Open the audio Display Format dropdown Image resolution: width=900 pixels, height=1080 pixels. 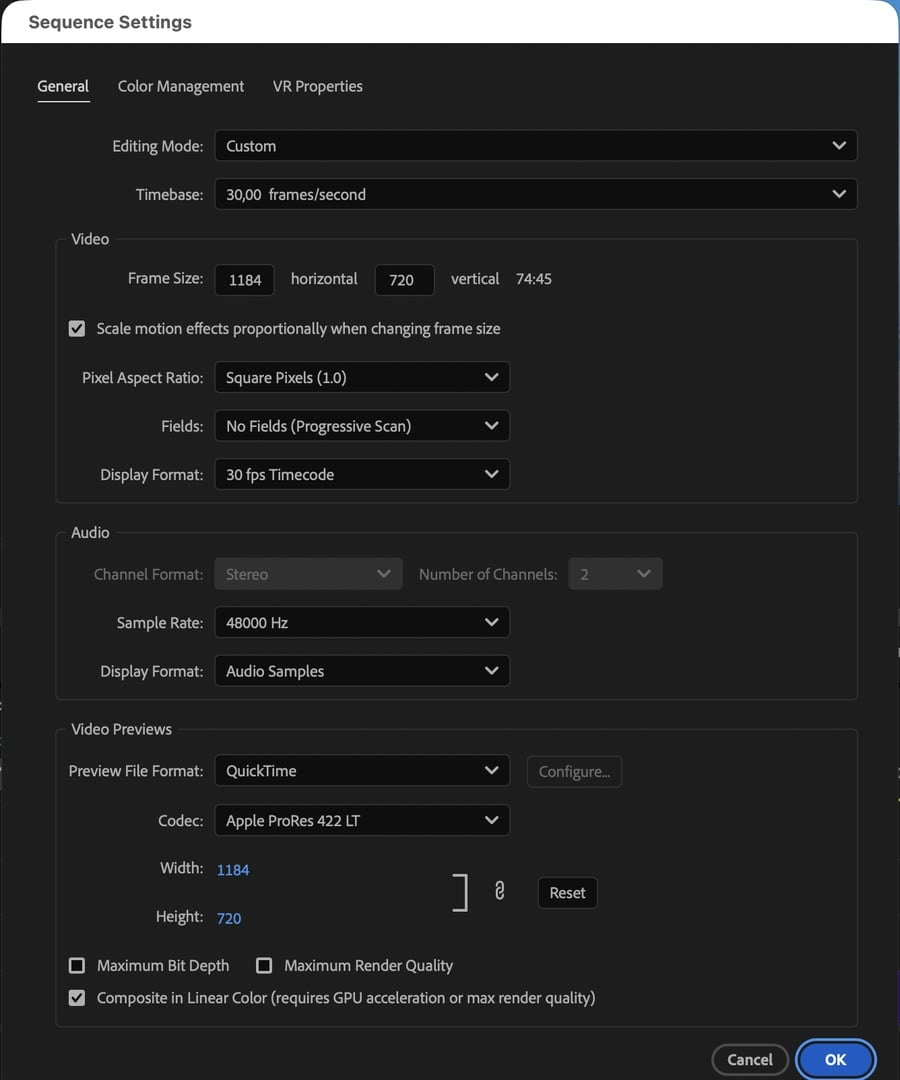(362, 671)
